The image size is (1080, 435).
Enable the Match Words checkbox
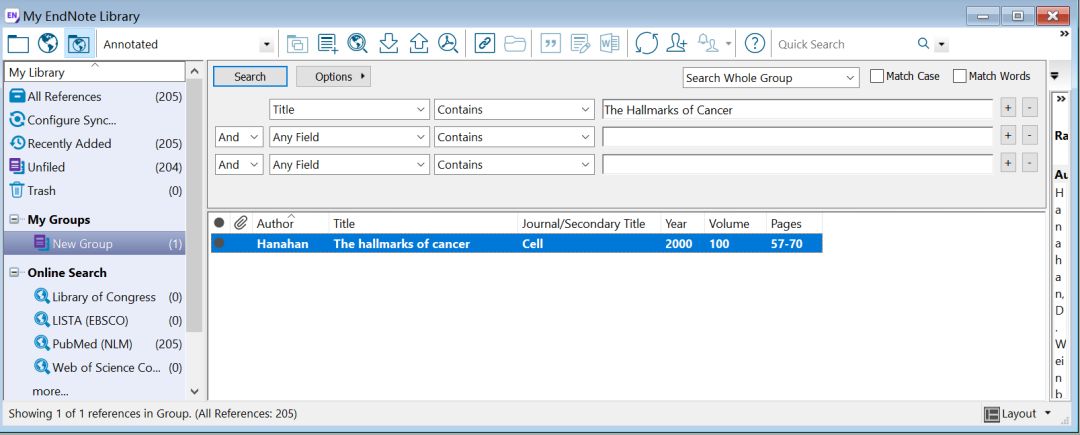[x=959, y=76]
